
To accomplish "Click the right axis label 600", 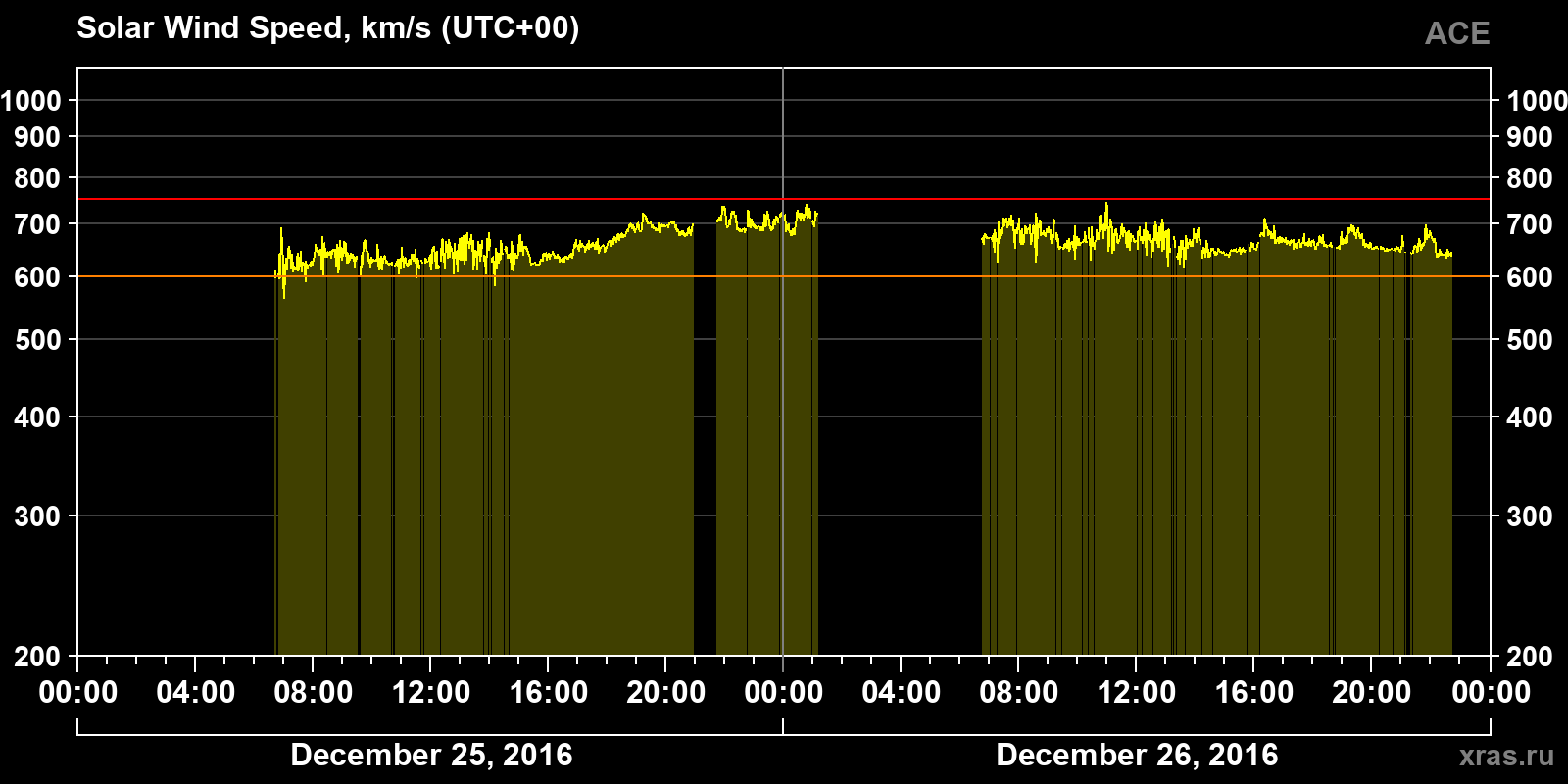I will pyautogui.click(x=1530, y=277).
